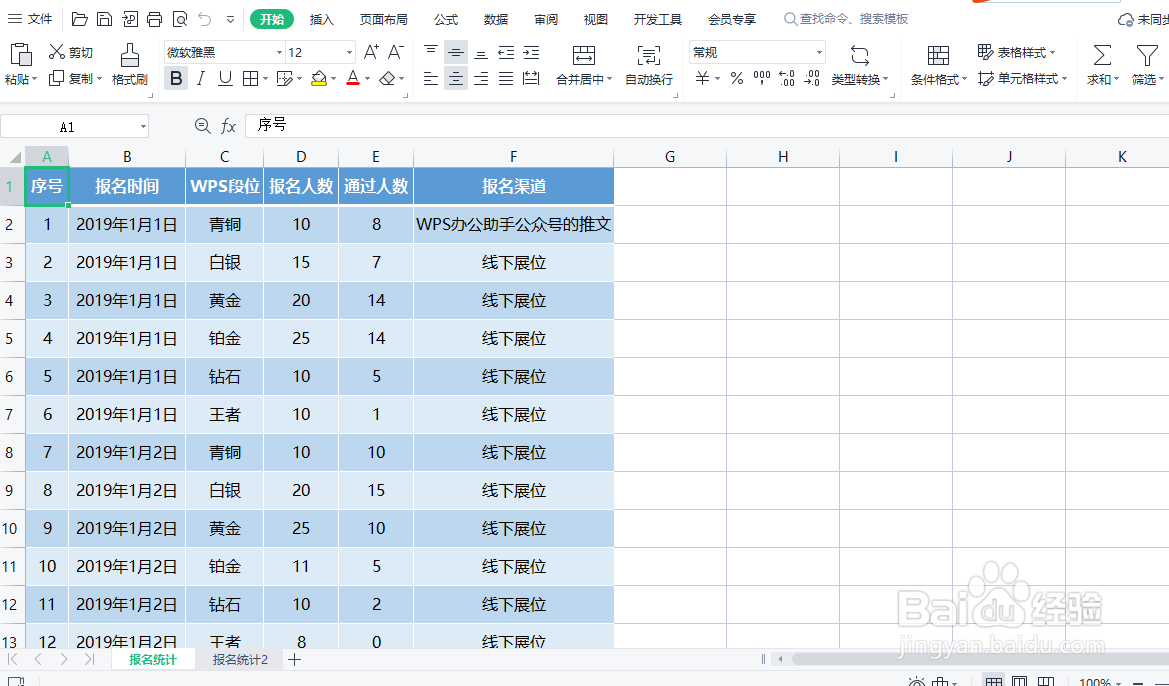The height and width of the screenshot is (686, 1169).
Task: Toggle Italic formatting
Action: 201,78
